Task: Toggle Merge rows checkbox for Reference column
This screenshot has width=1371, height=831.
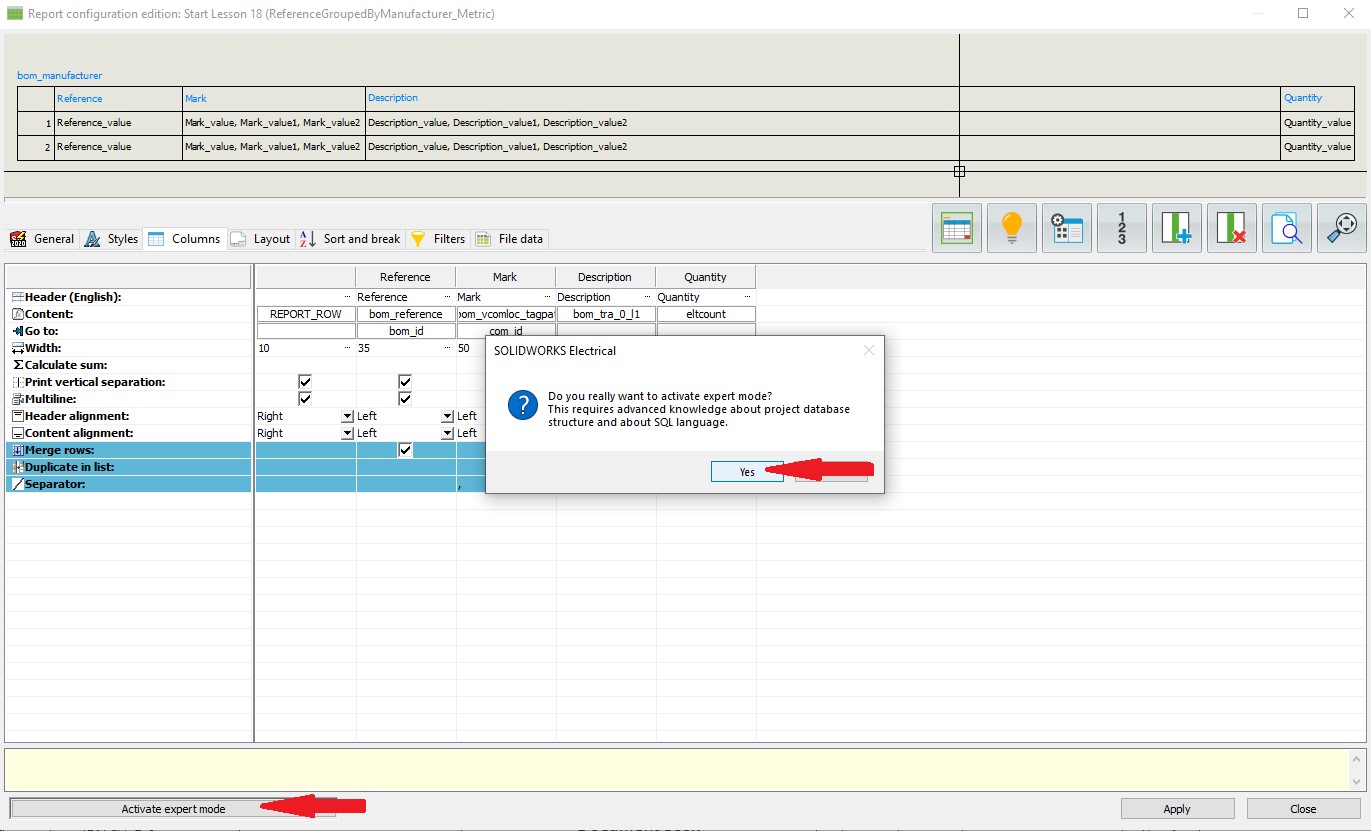Action: [405, 450]
